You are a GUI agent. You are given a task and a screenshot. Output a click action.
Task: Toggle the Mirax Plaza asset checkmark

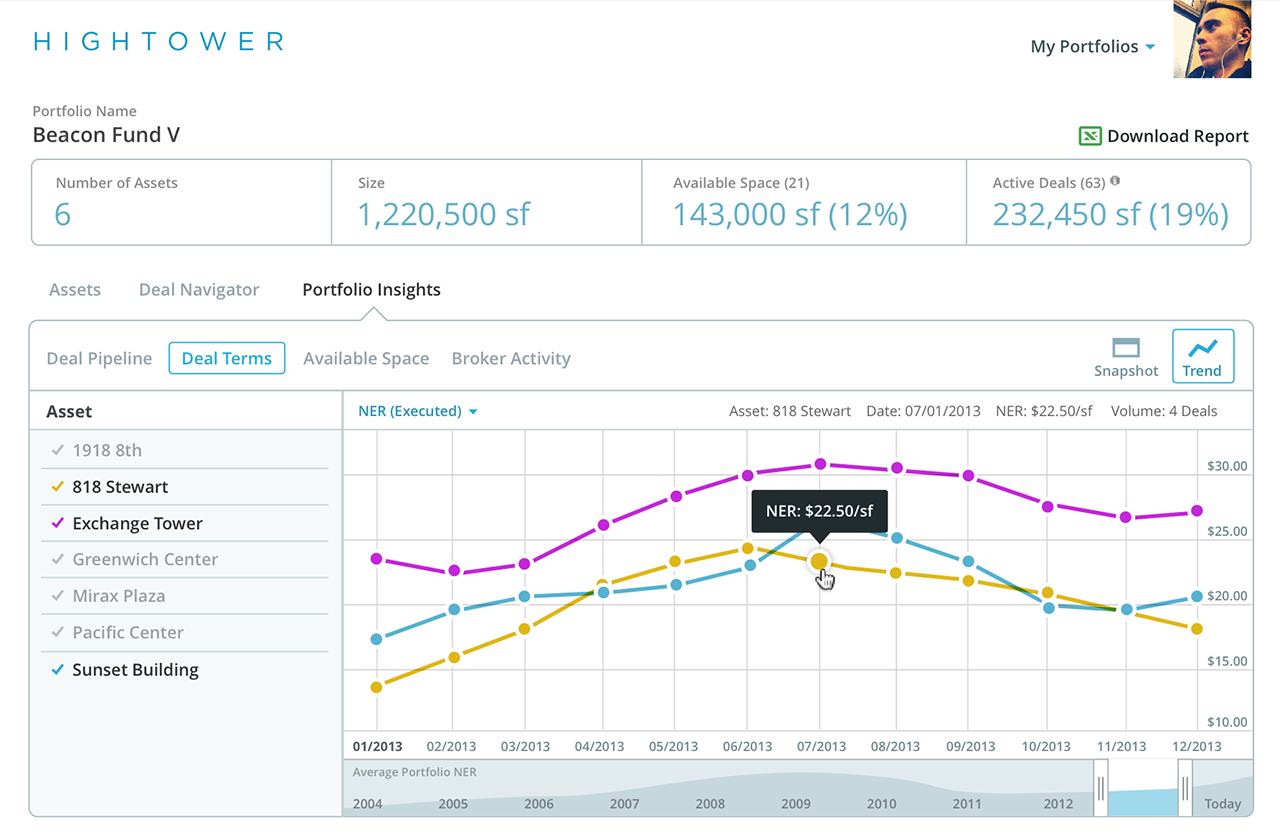coord(57,596)
